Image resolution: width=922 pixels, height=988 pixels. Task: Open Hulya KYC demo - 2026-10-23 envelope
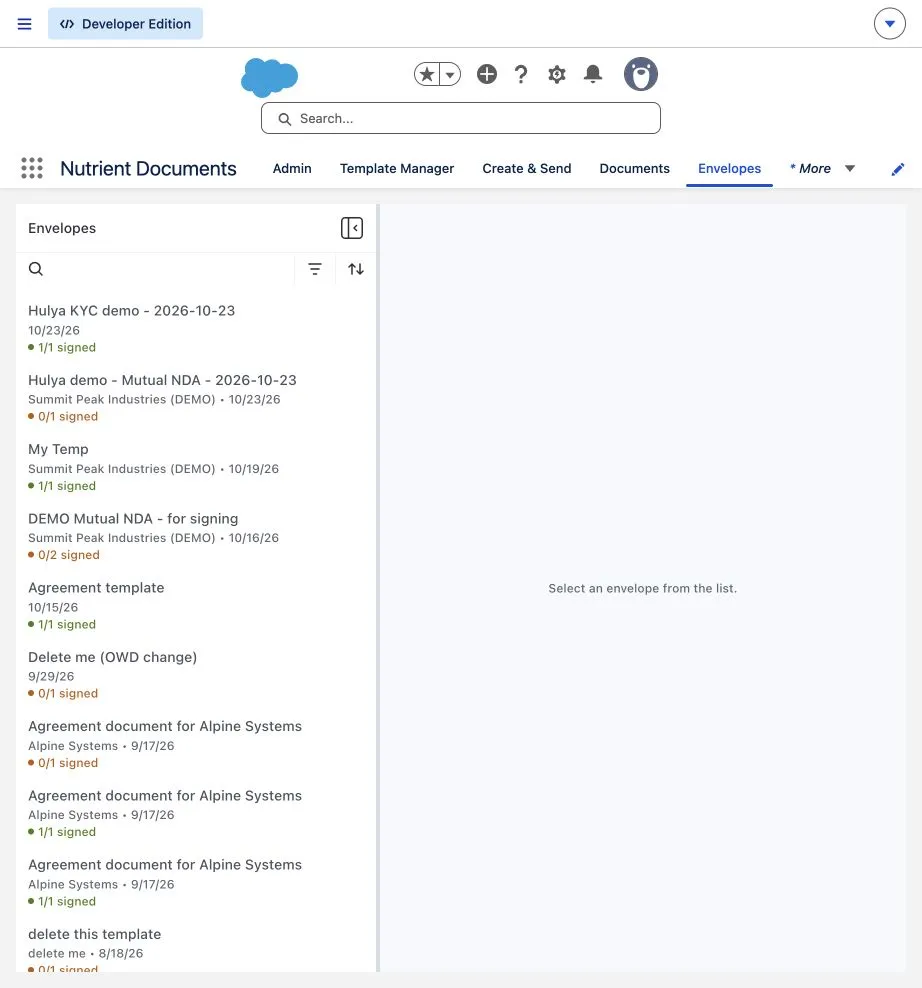(x=195, y=328)
